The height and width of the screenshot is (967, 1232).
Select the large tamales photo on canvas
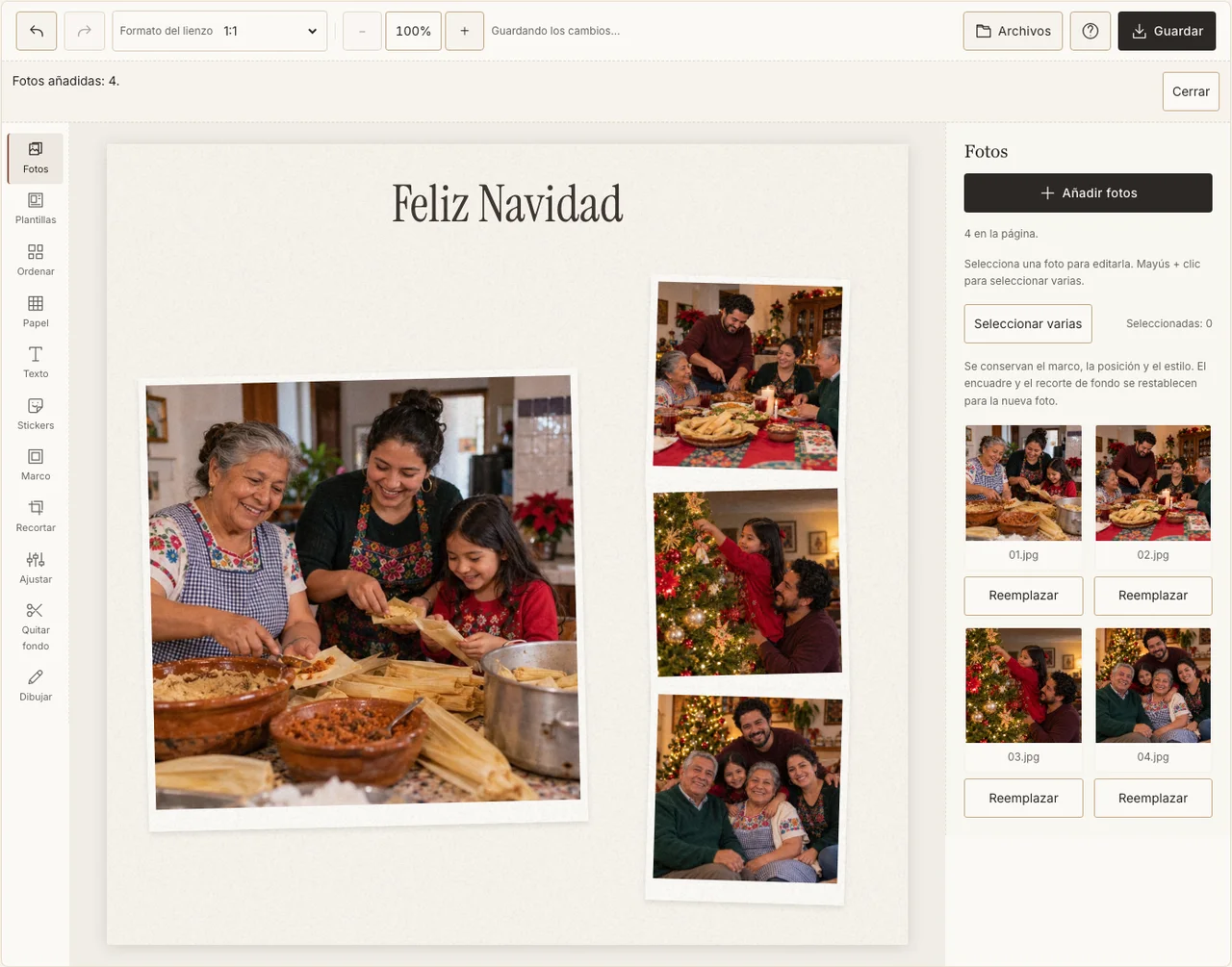coord(364,597)
